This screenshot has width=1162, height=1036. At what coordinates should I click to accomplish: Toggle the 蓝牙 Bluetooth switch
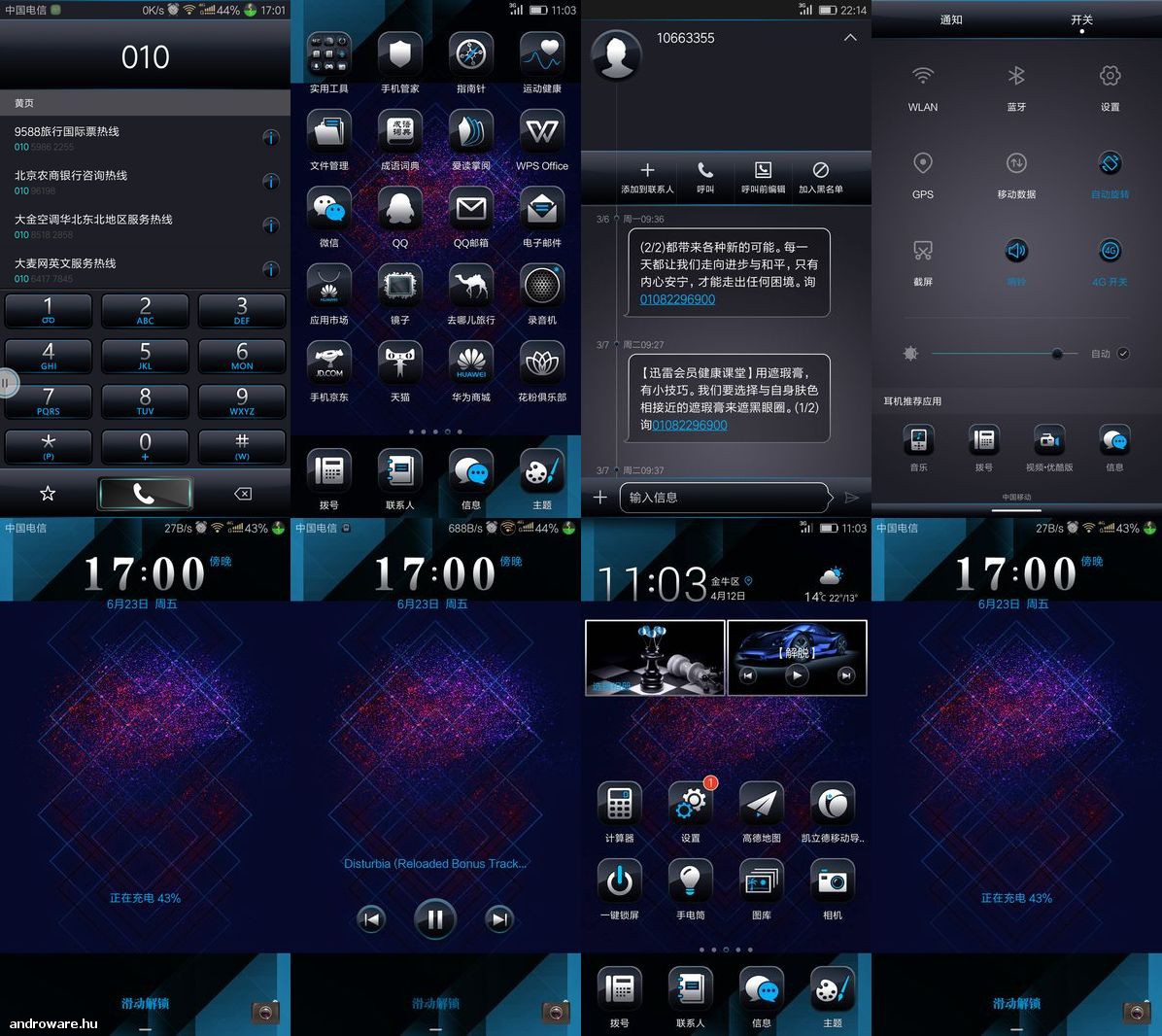click(1016, 76)
